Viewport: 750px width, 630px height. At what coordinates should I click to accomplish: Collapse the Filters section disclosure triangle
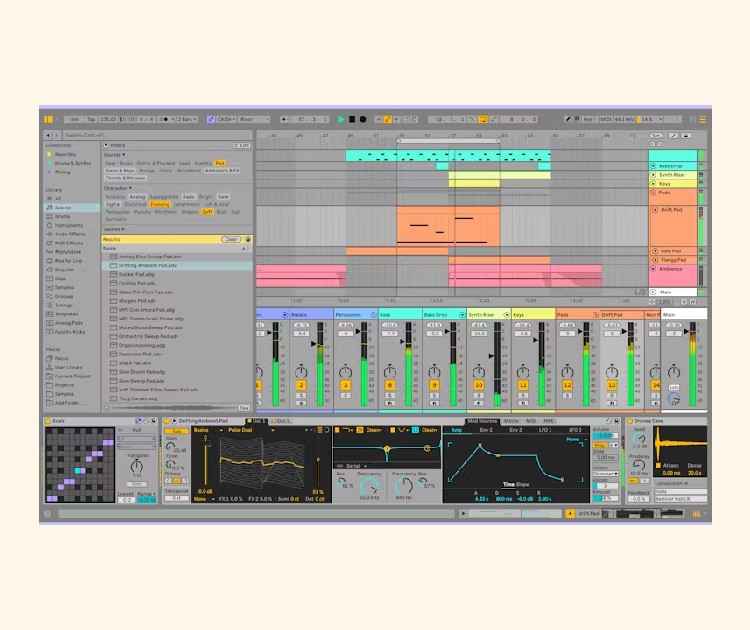point(106,145)
